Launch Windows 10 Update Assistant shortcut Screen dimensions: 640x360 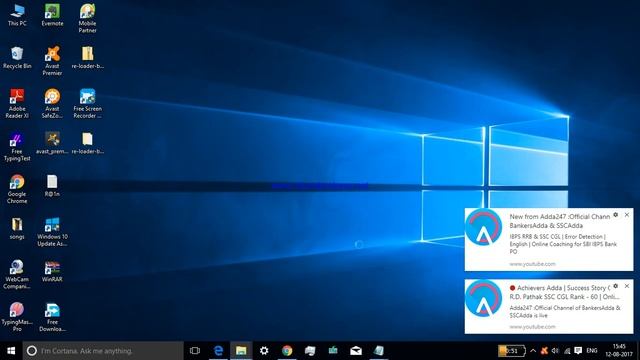pyautogui.click(x=52, y=232)
